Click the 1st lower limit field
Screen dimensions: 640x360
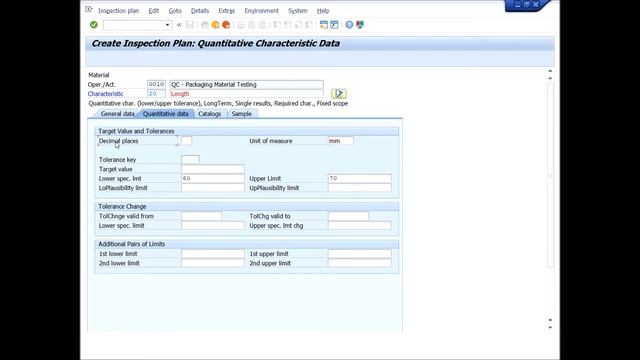[213, 253]
